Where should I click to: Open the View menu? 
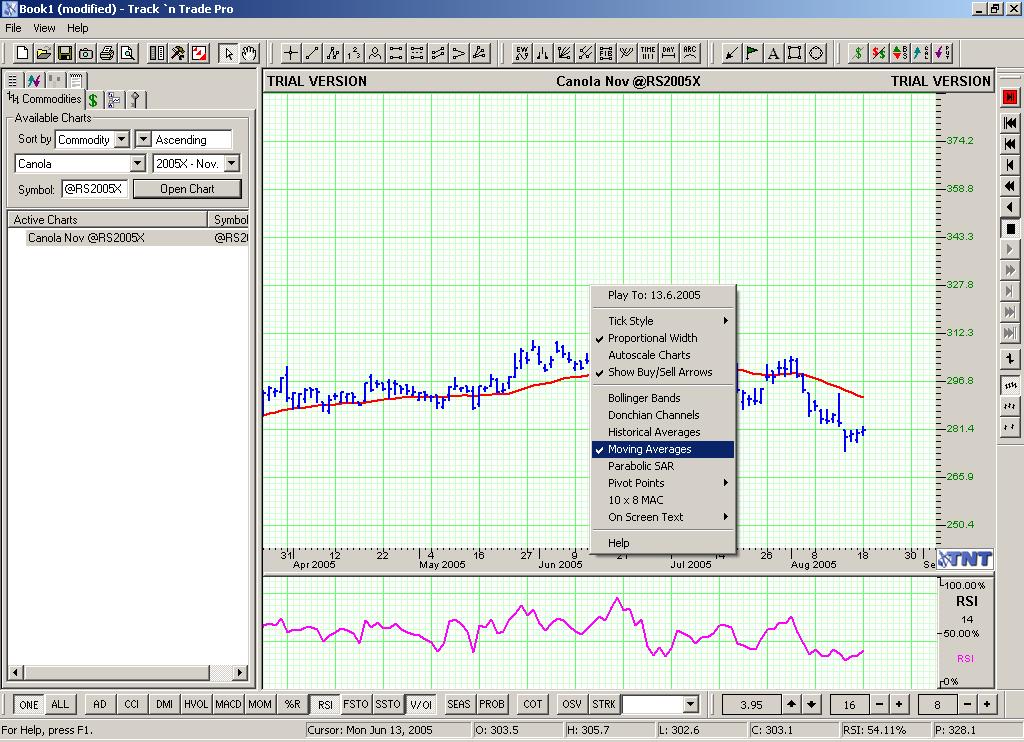[44, 28]
